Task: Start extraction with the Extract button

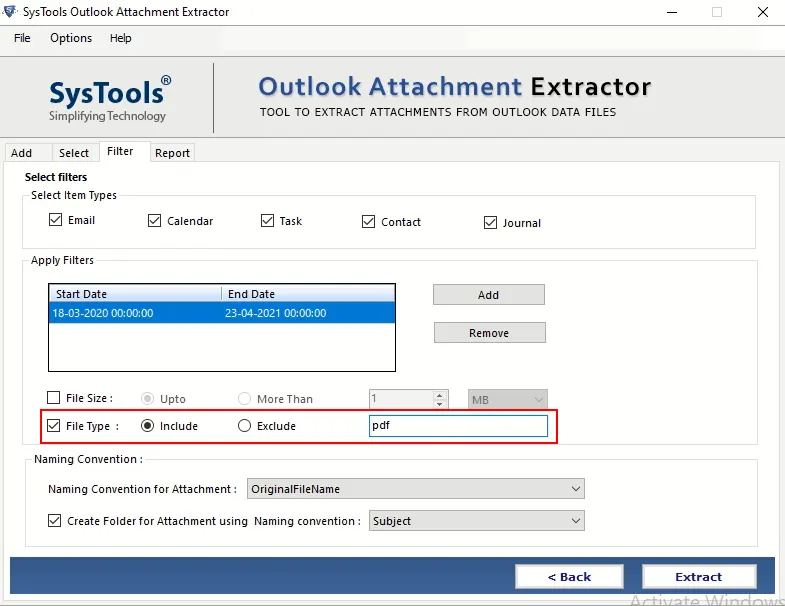Action: pyautogui.click(x=699, y=576)
